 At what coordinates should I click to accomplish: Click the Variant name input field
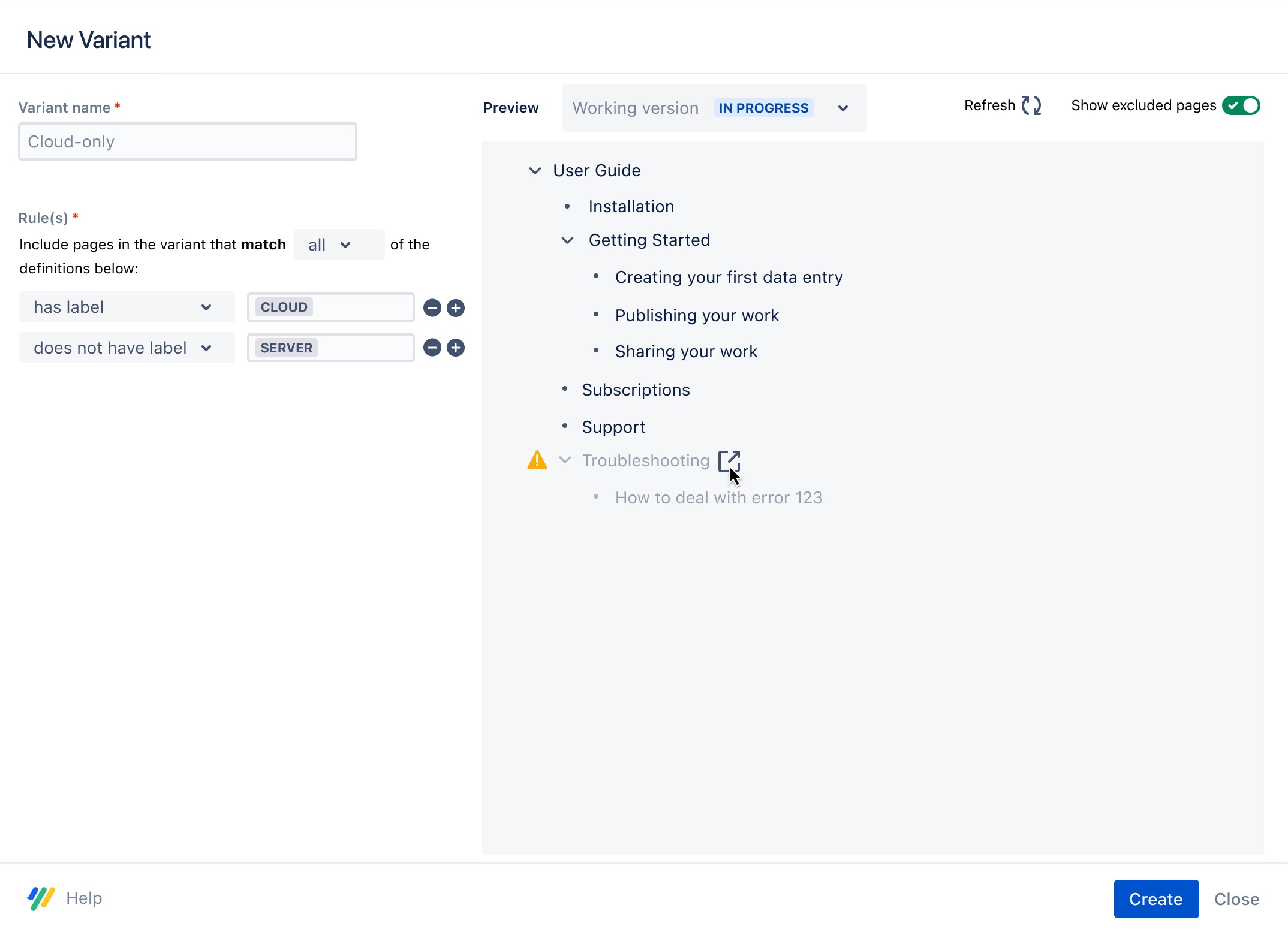(188, 142)
